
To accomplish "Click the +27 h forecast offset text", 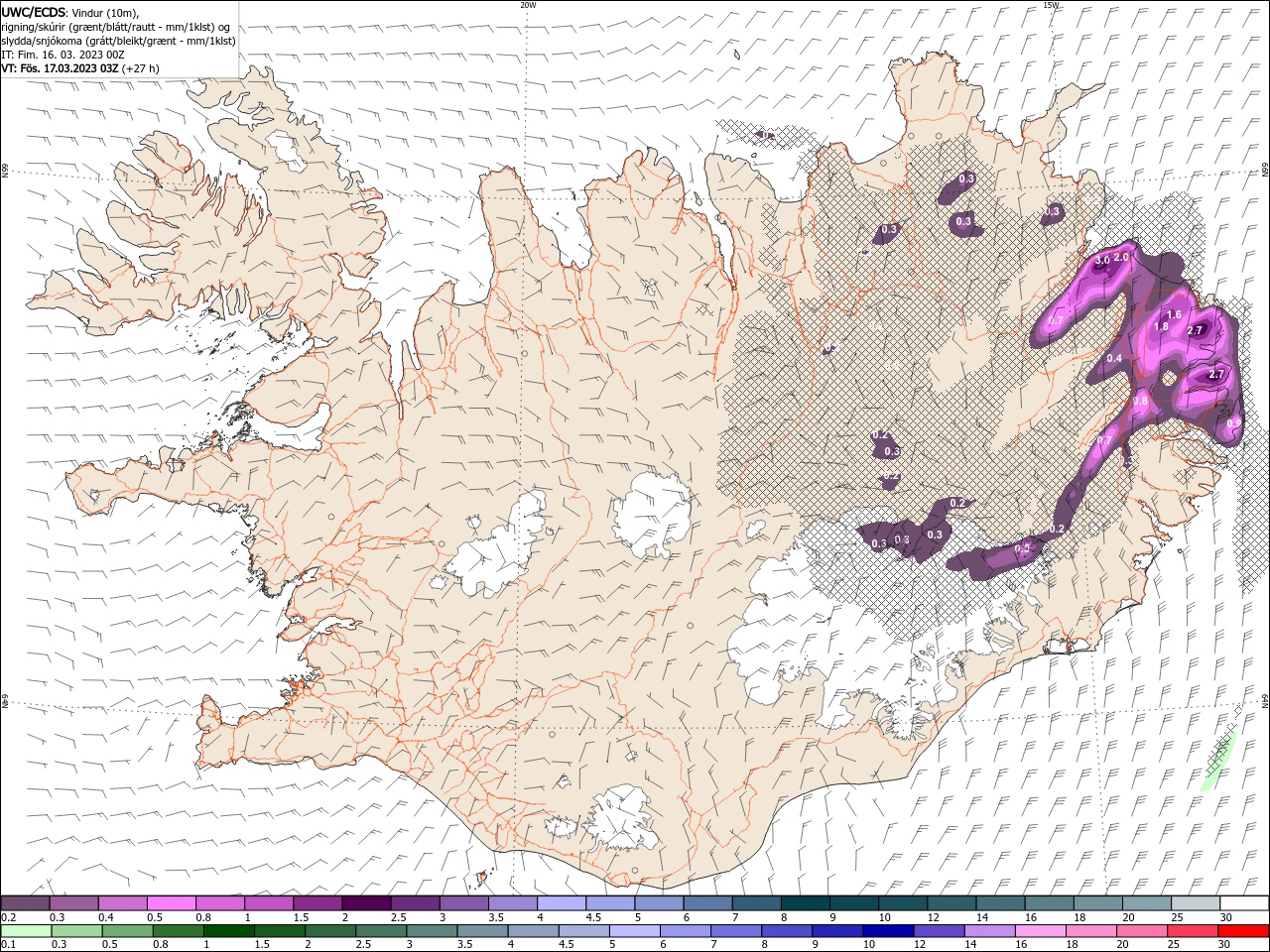I will pos(140,68).
